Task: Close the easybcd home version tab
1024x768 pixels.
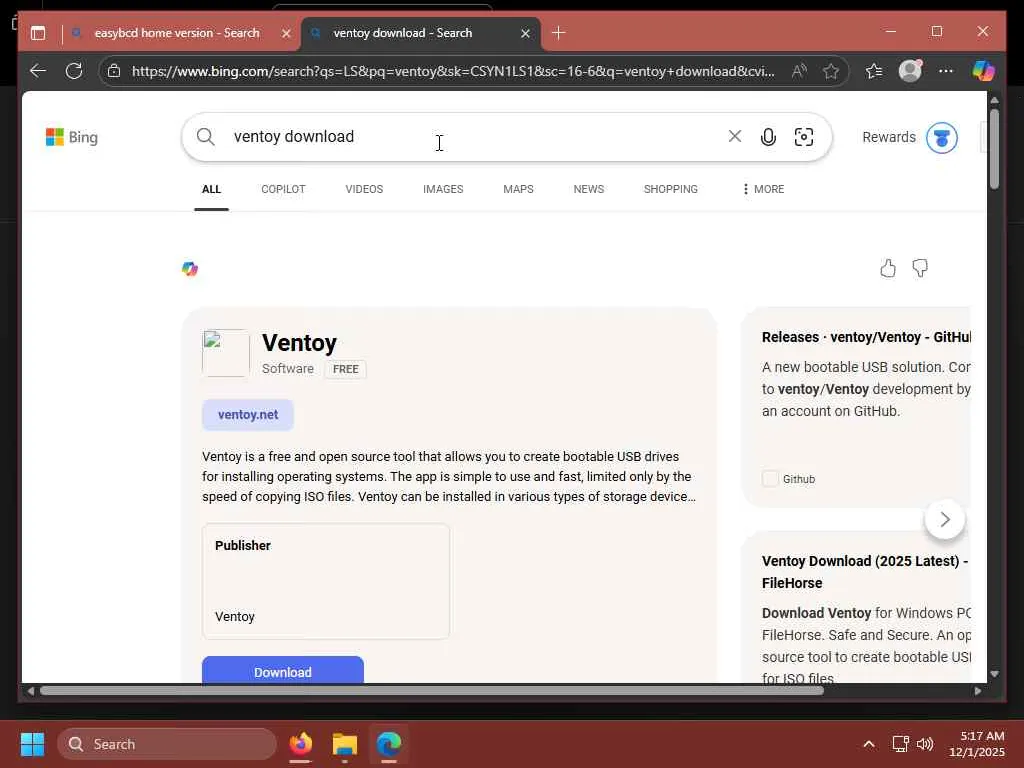Action: (x=286, y=33)
